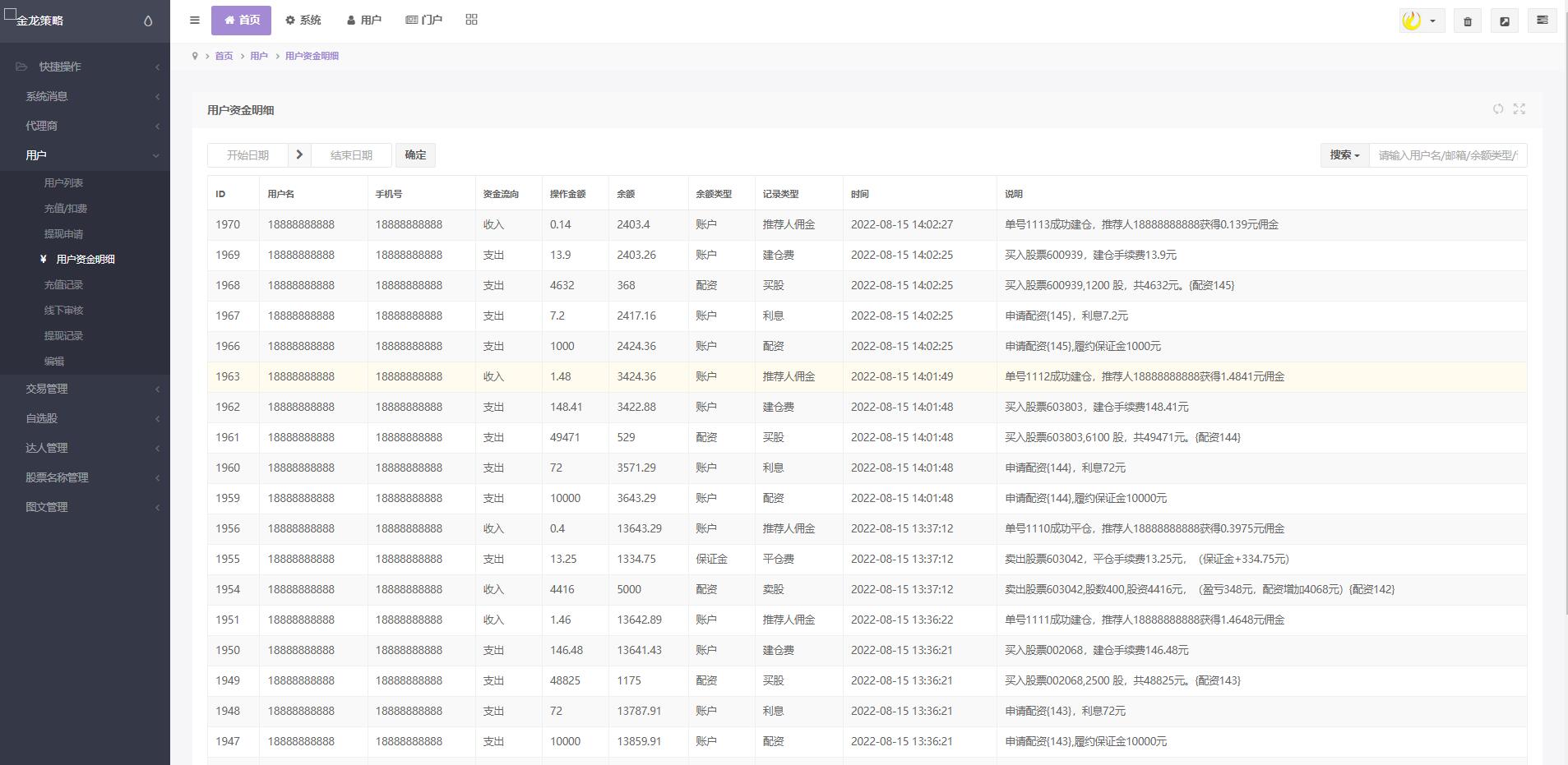Click the four-squares grid icon in top nav
Screen dimensions: 1568x765
471,20
